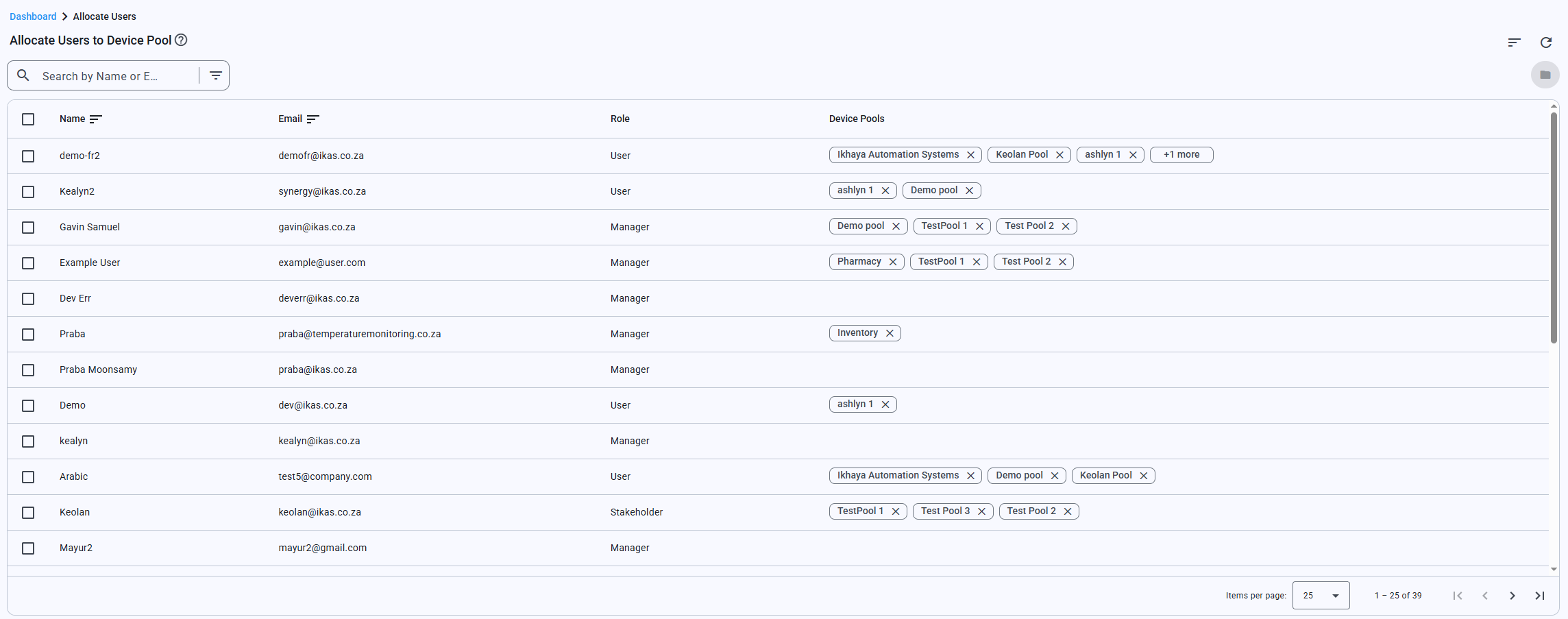Toggle the select-all checkbox in header
This screenshot has width=1568, height=619.
click(x=28, y=119)
